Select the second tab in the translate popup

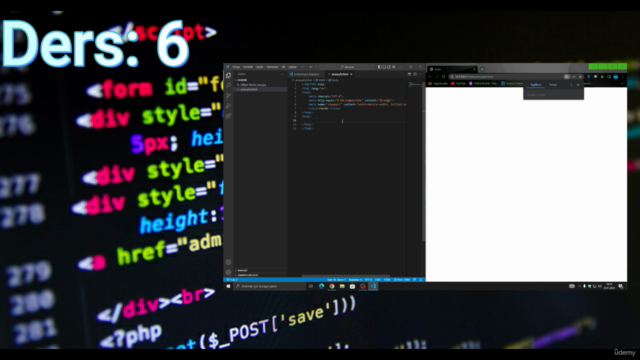pyautogui.click(x=553, y=84)
